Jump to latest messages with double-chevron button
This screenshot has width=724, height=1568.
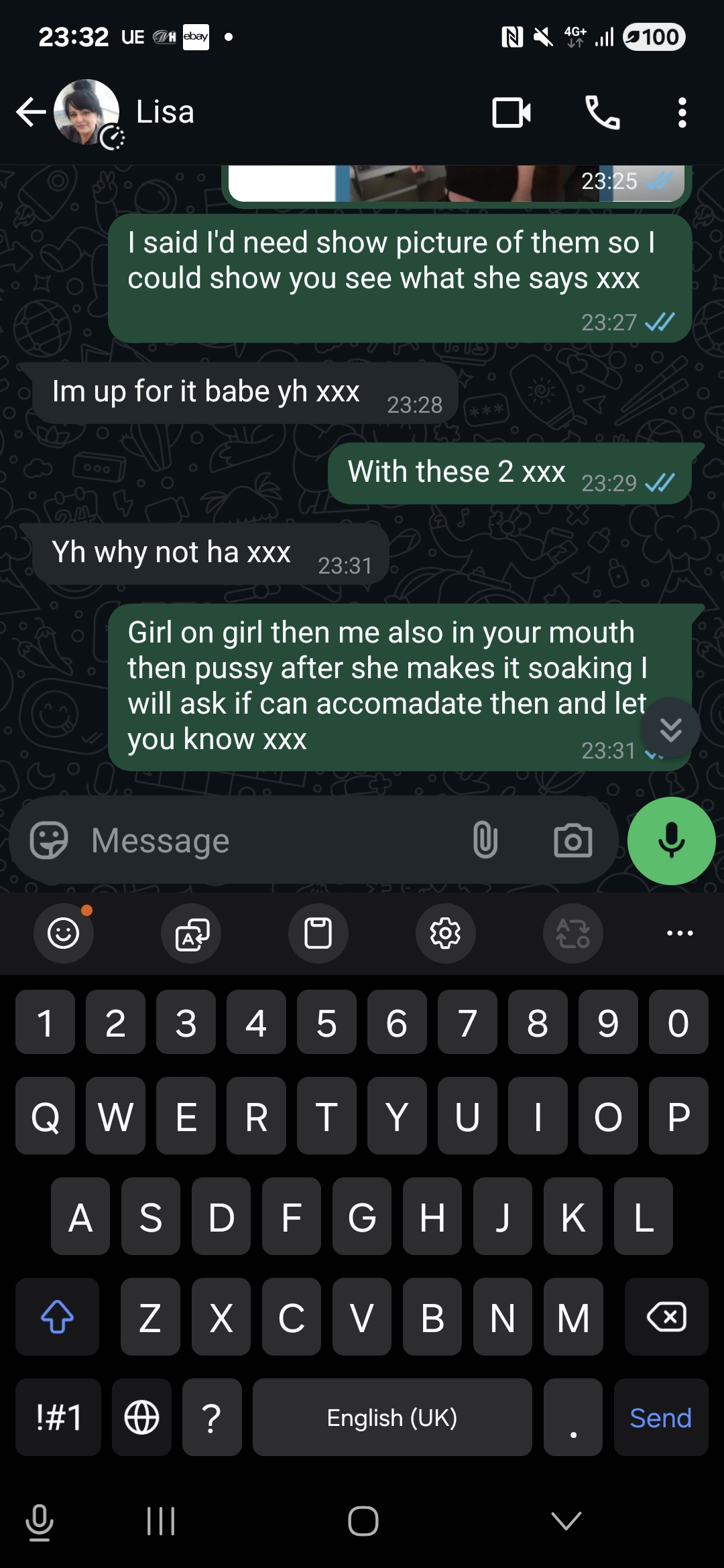click(x=670, y=728)
